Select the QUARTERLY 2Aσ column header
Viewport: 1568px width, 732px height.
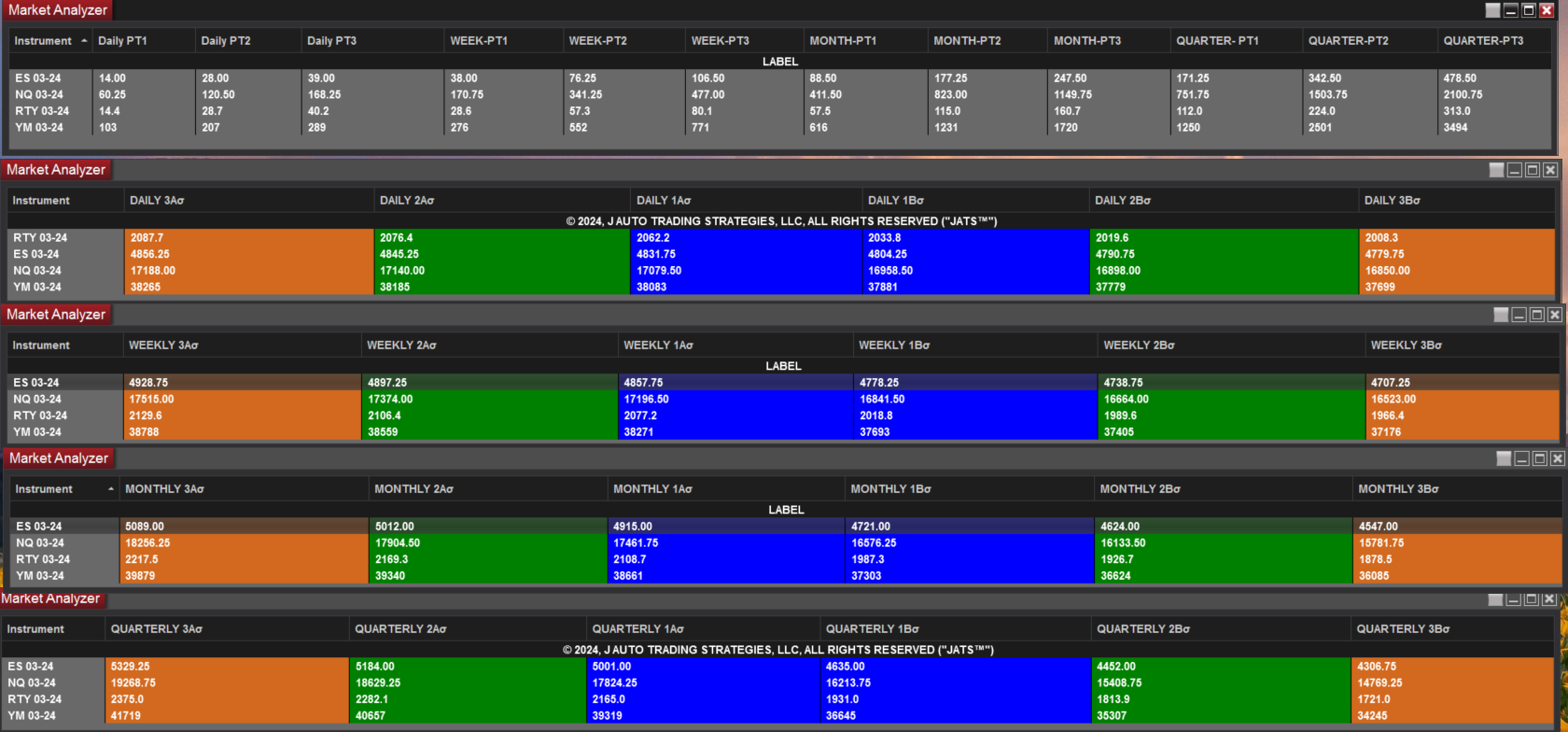tap(468, 629)
